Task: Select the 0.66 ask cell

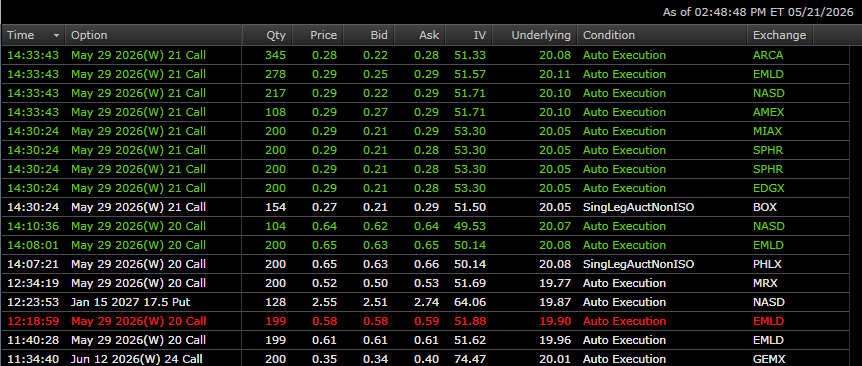Action: (427, 264)
